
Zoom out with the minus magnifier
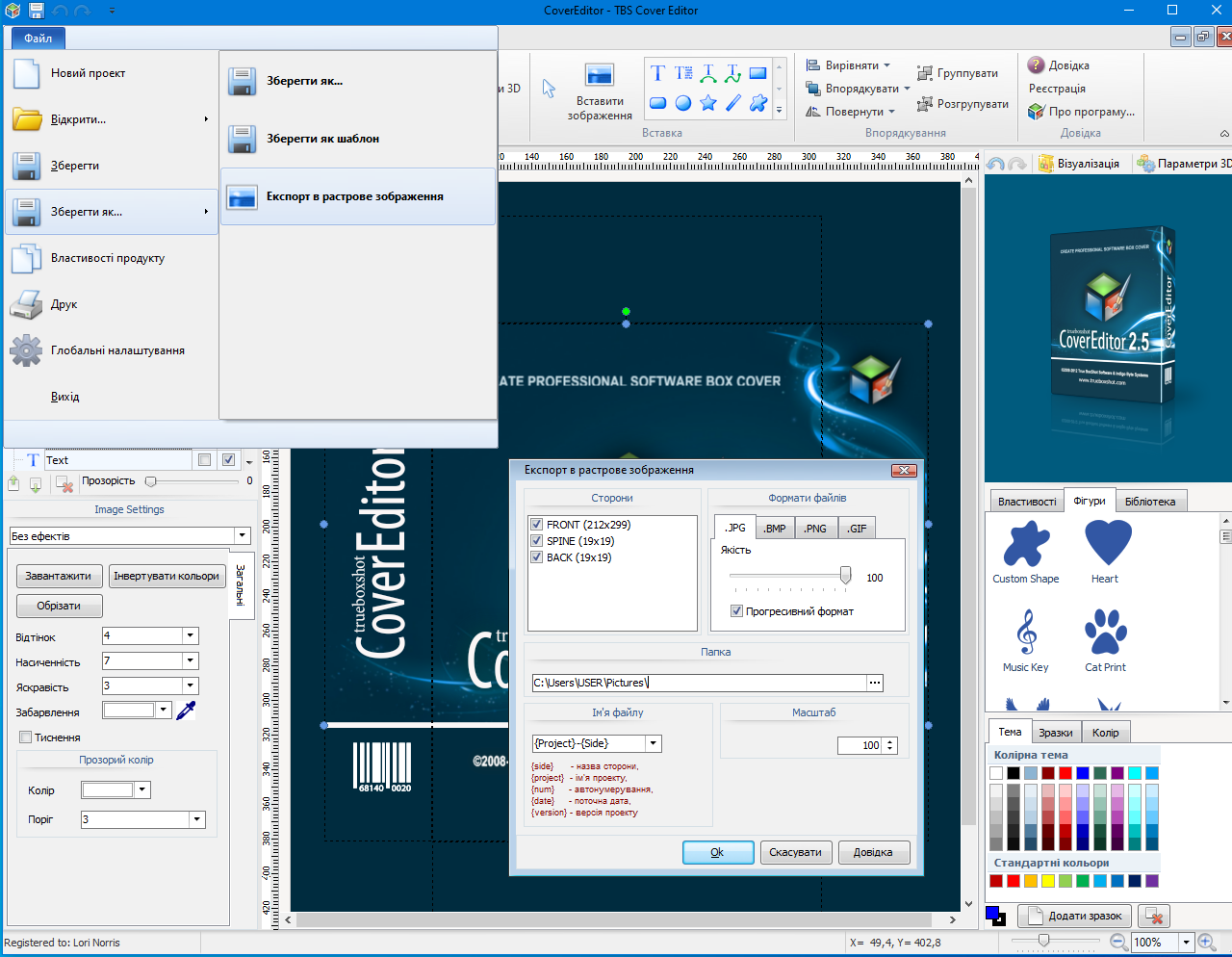pos(1117,943)
